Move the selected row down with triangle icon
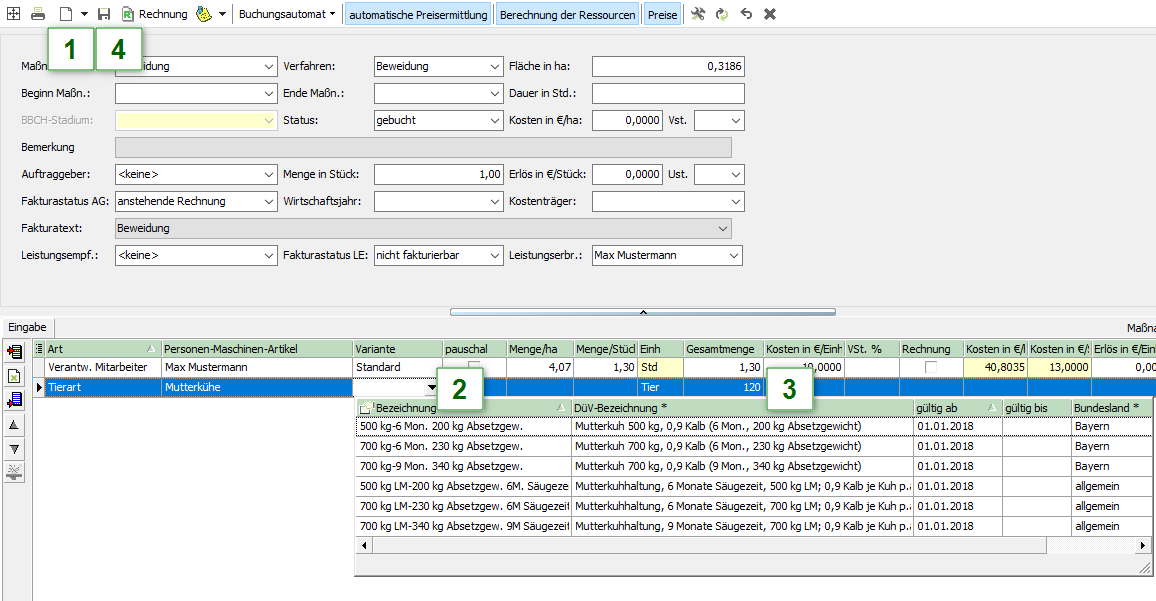The image size is (1156, 601). click(14, 449)
